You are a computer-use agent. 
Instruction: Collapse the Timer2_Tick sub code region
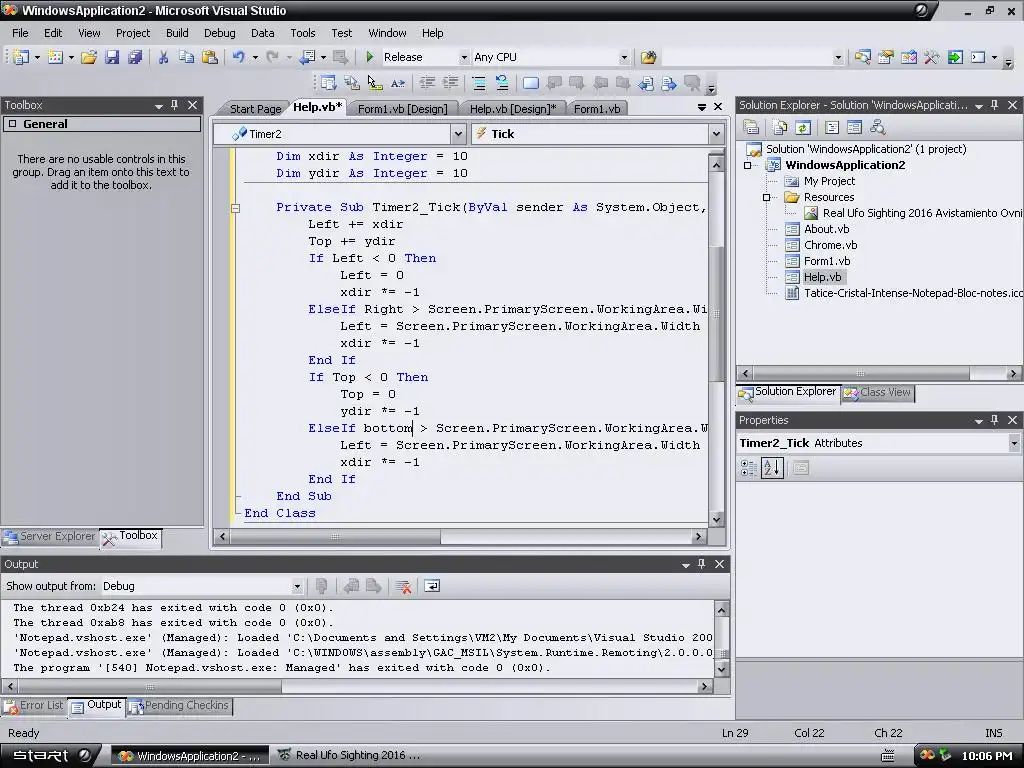tap(236, 208)
